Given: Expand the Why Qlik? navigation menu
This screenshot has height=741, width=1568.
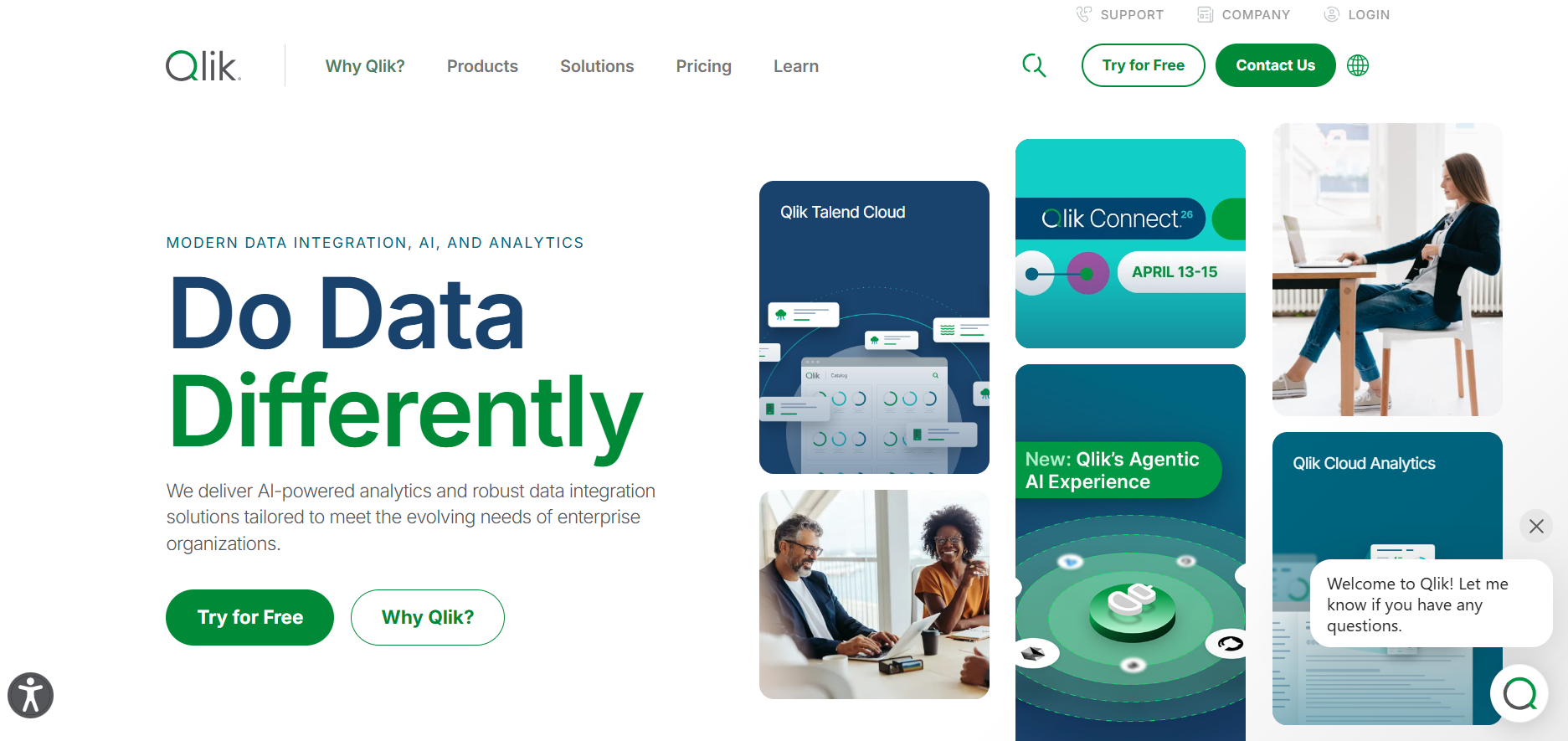Looking at the screenshot, I should point(365,66).
